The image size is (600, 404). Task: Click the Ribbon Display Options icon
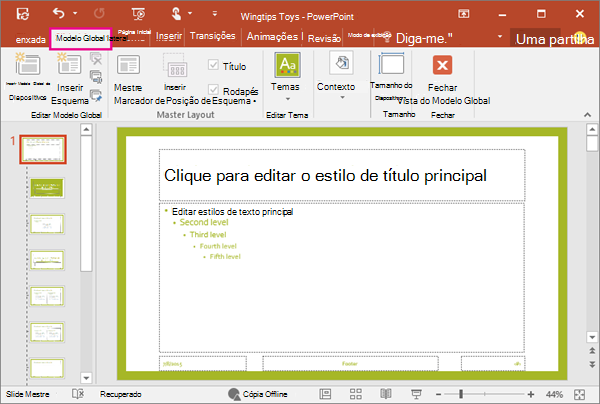click(463, 14)
